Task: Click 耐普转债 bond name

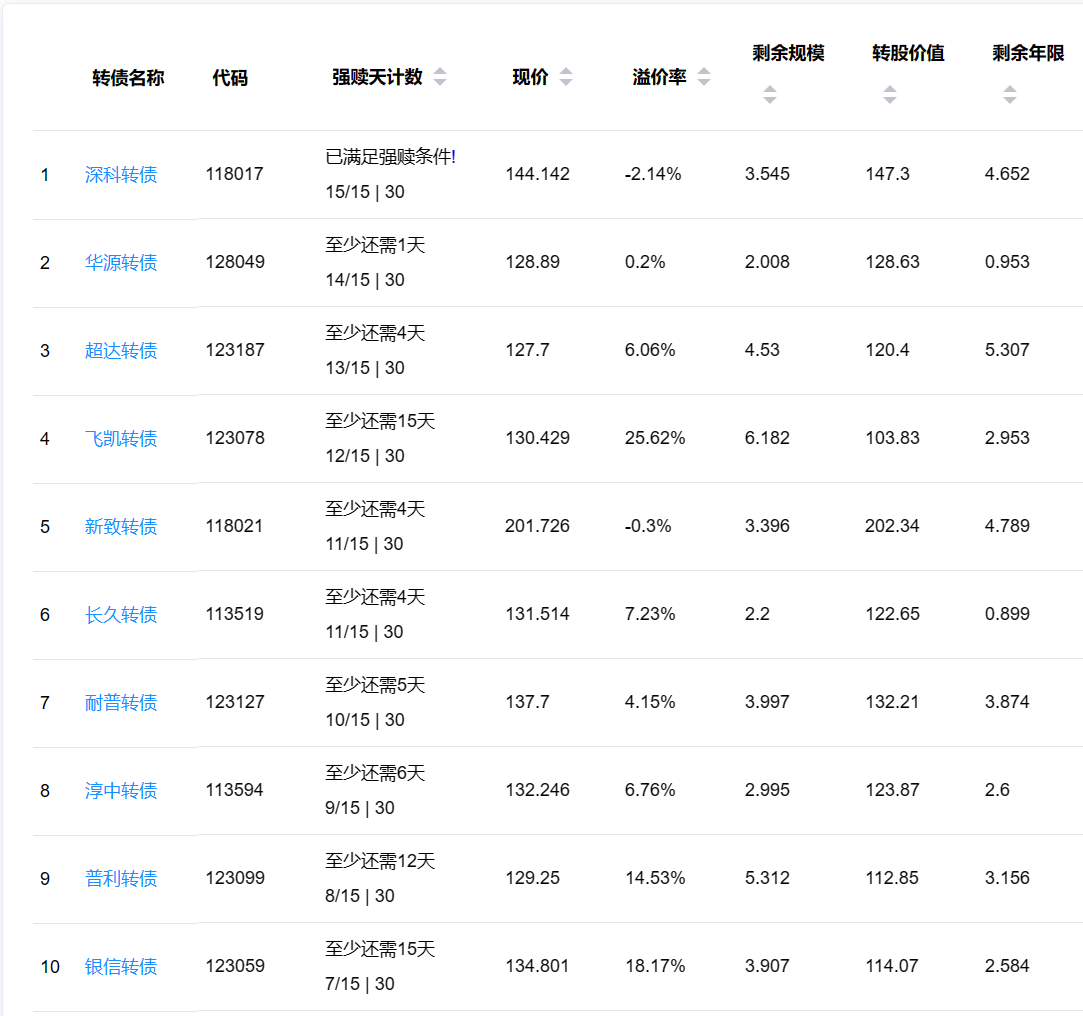Action: coord(121,703)
